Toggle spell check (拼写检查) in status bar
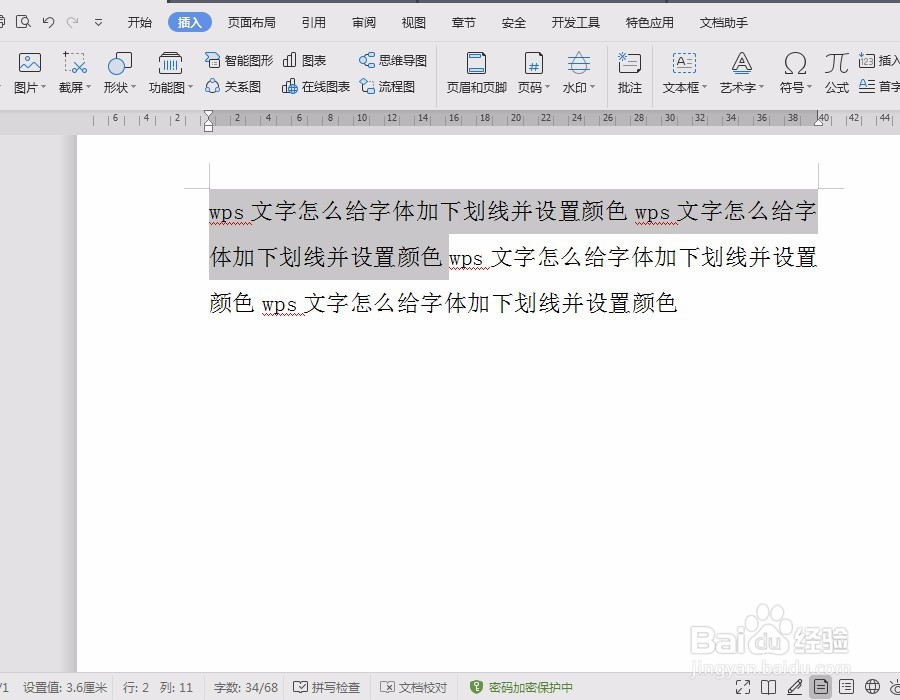900x700 pixels. click(326, 687)
